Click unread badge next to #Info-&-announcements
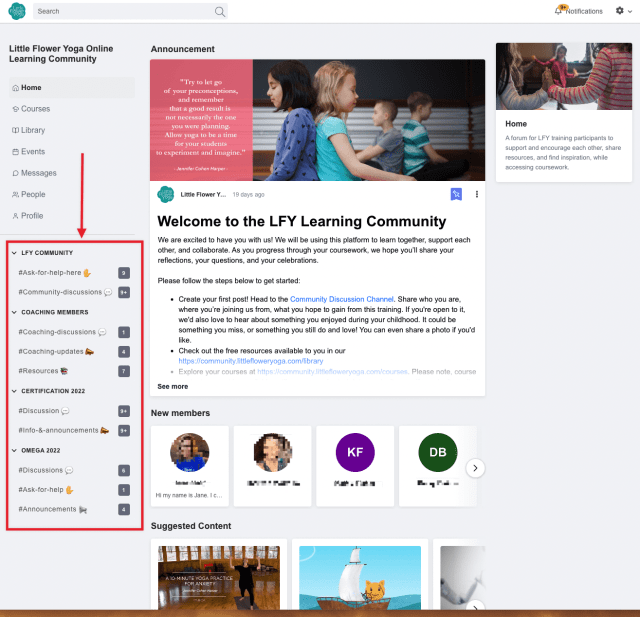 click(x=124, y=431)
